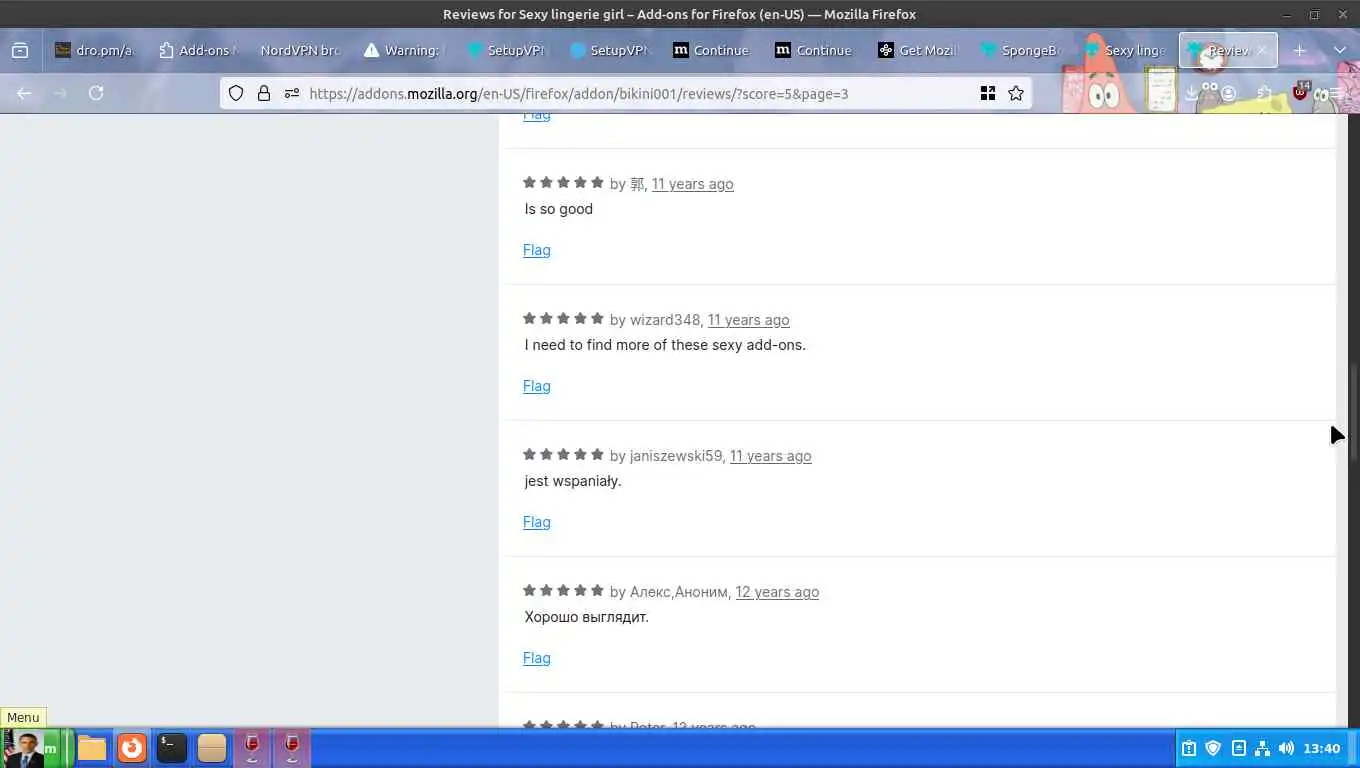Click the five-star rating on wizard348's review
Image resolution: width=1360 pixels, height=768 pixels.
pos(563,319)
